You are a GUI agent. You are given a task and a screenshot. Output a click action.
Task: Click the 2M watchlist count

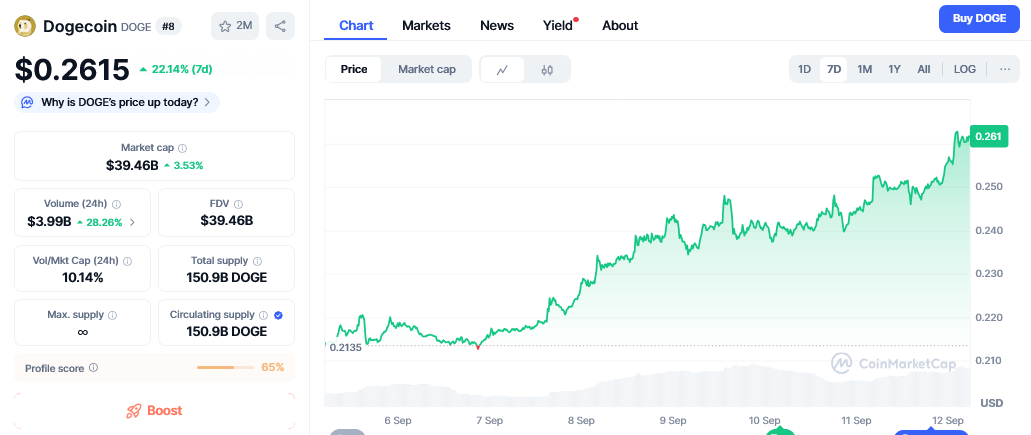point(245,26)
